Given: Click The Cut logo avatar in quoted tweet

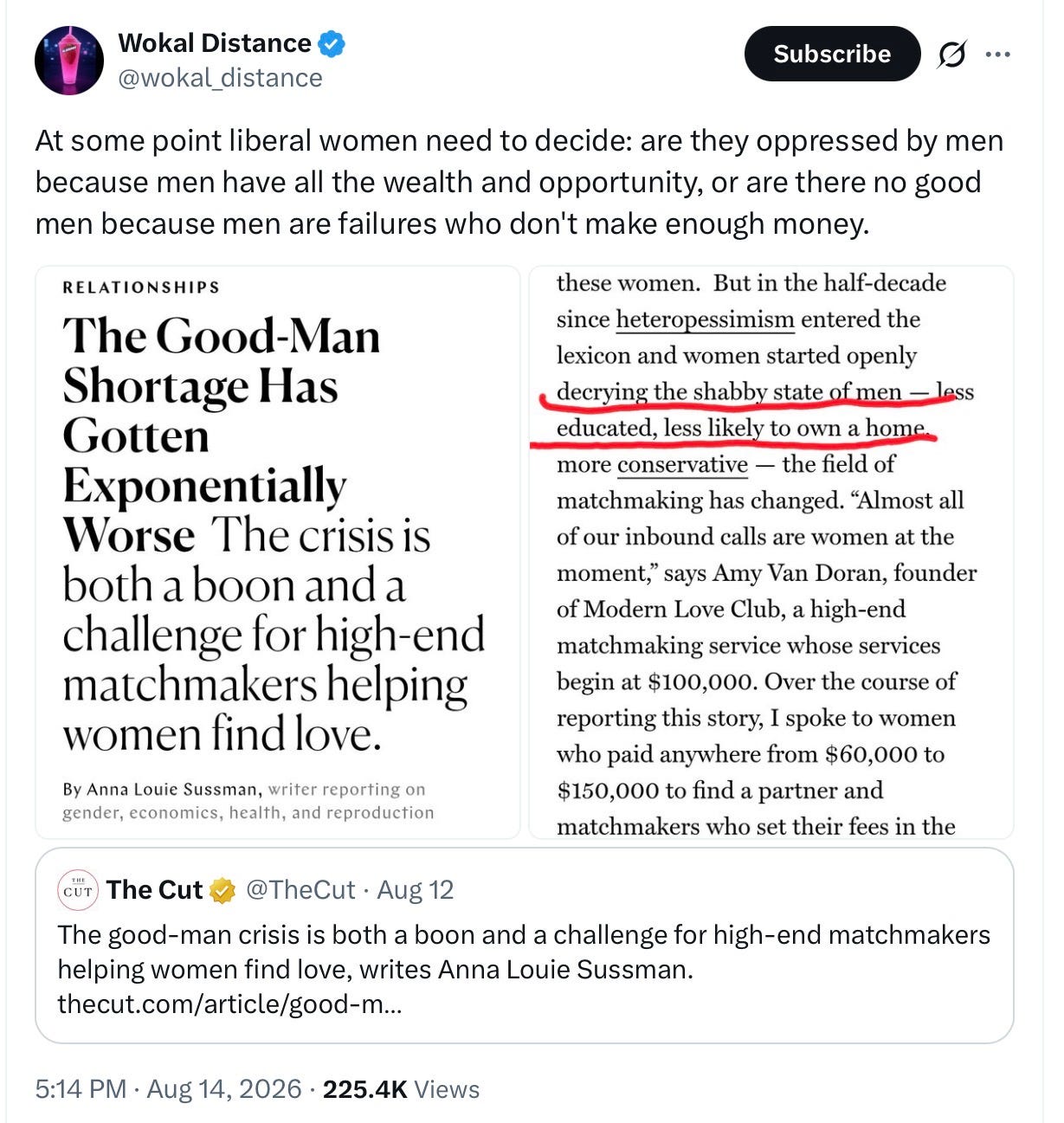Looking at the screenshot, I should (x=78, y=890).
